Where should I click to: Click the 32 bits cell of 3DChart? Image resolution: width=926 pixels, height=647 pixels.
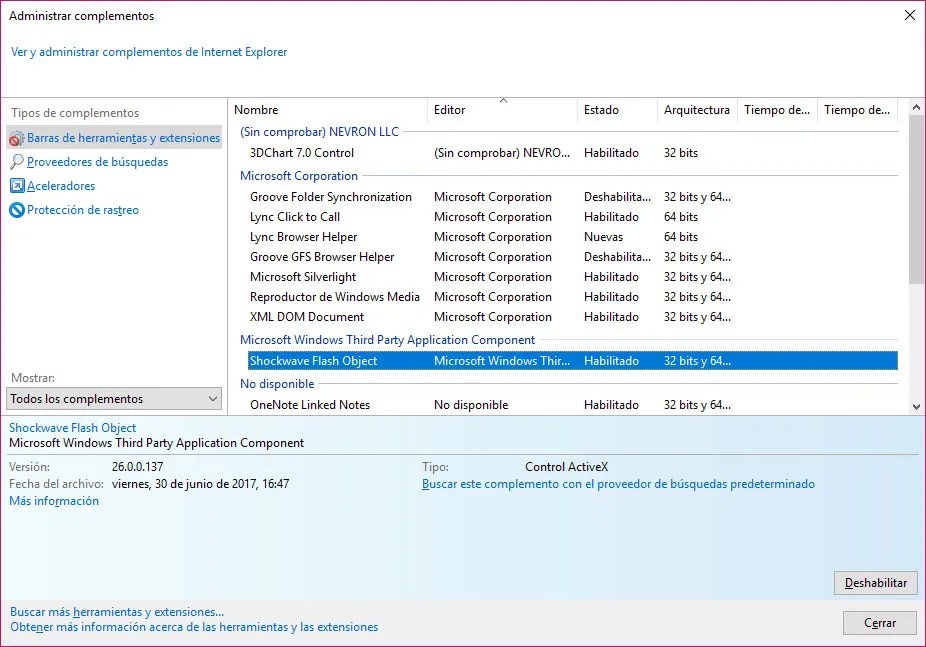[x=680, y=153]
